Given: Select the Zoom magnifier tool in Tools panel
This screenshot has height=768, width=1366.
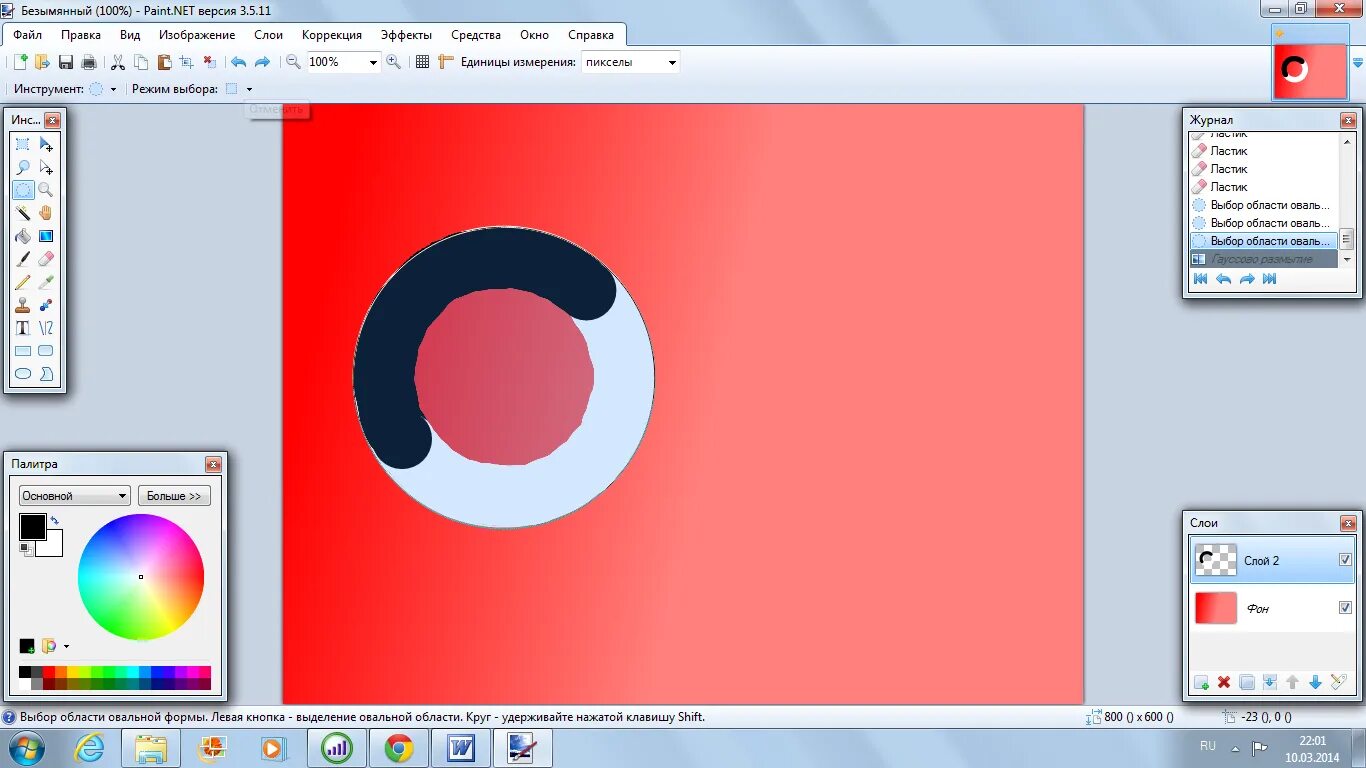Looking at the screenshot, I should [x=46, y=190].
